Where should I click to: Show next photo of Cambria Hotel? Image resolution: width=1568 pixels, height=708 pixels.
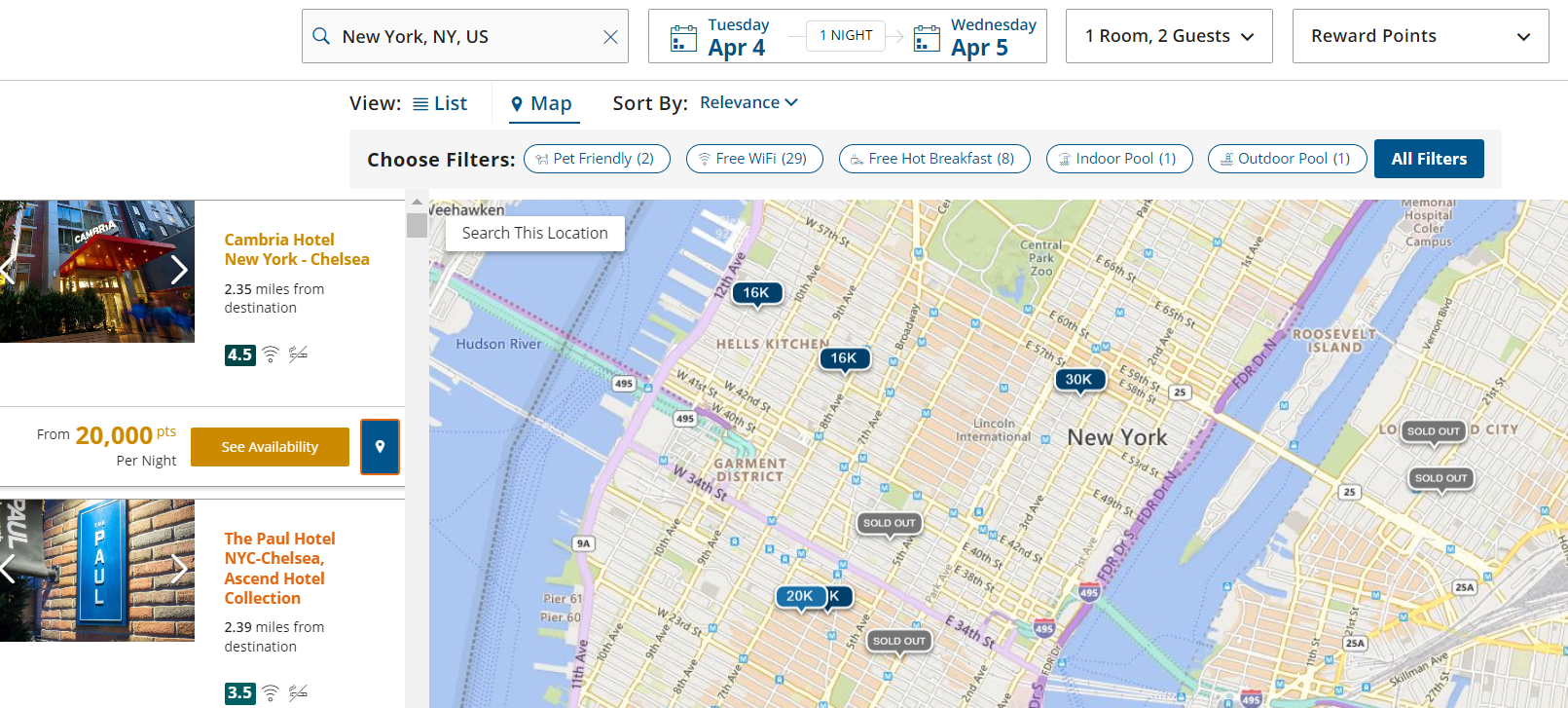tap(179, 270)
